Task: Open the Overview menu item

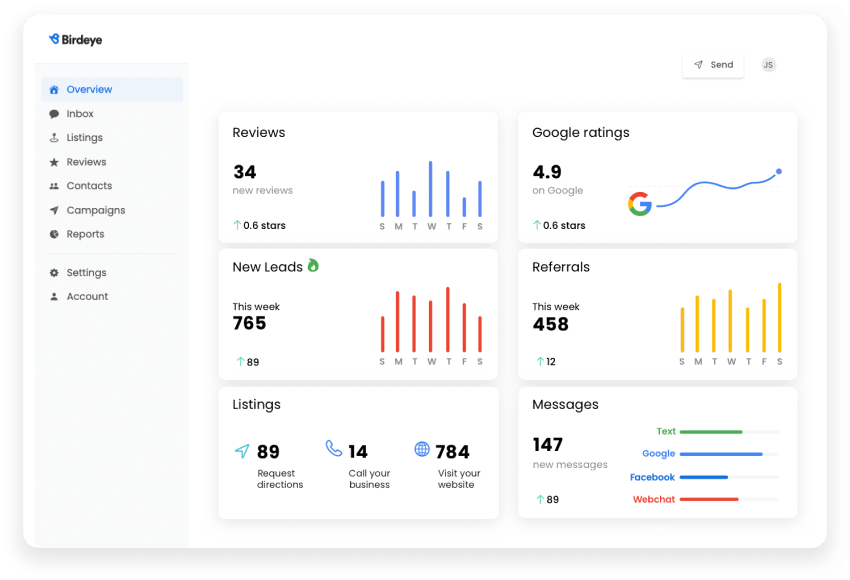Action: pyautogui.click(x=112, y=89)
